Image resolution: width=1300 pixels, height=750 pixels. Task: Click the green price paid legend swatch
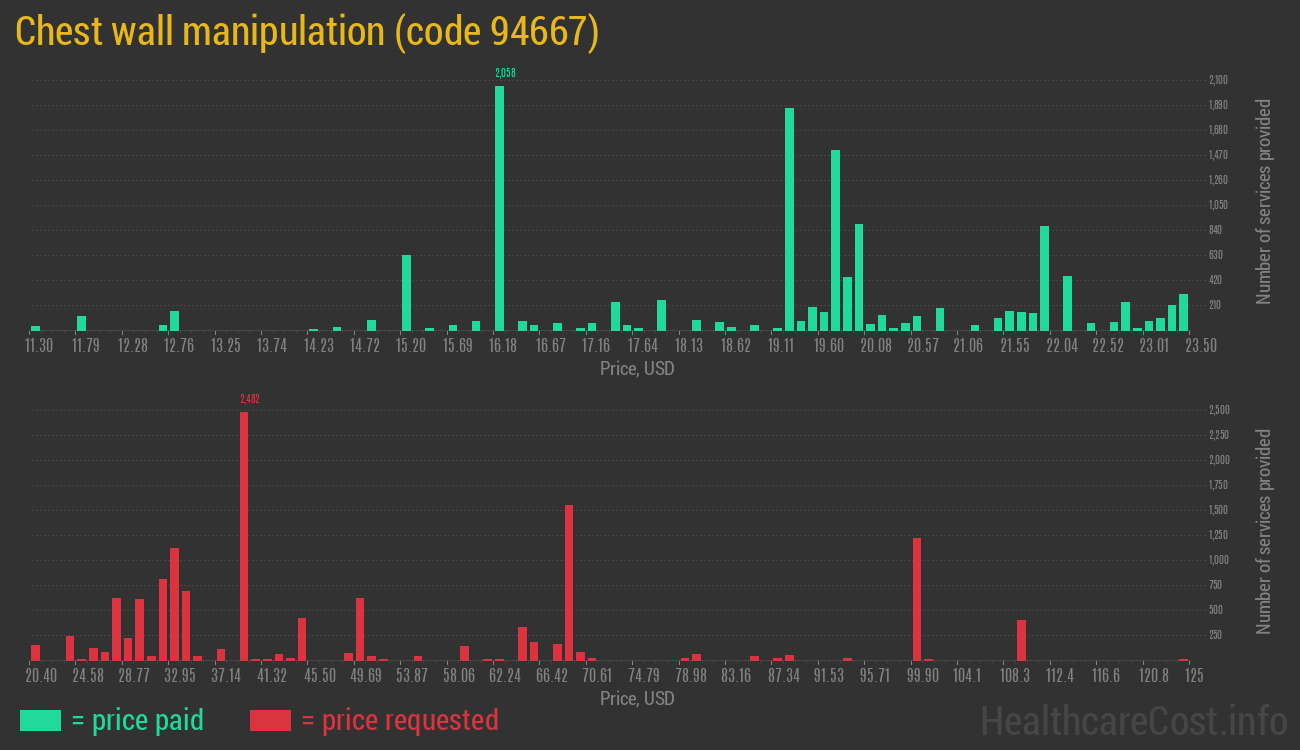pyautogui.click(x=40, y=720)
